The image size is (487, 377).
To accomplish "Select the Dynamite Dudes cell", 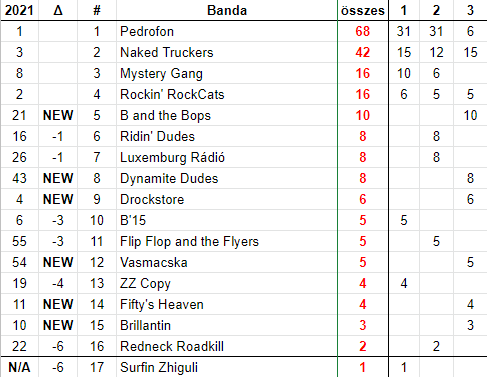I will pos(227,178).
